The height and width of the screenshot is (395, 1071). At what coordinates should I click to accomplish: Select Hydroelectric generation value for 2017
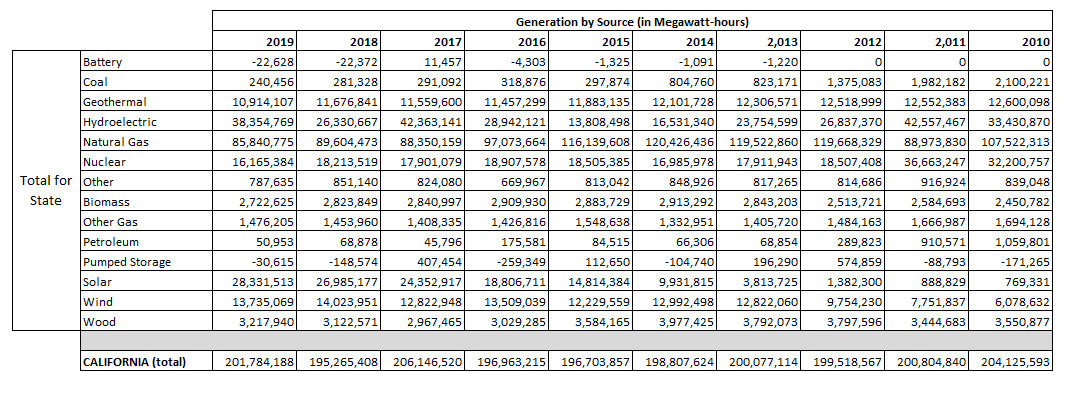422,122
